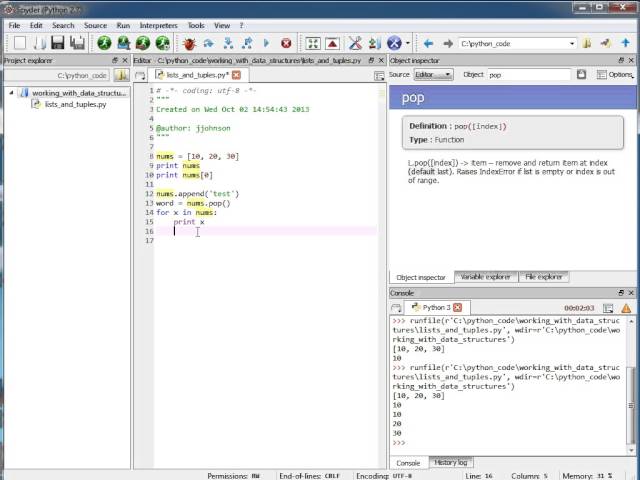Viewport: 640px width, 480px height.
Task: Click the round blue X toolbar icon
Action: (394, 43)
